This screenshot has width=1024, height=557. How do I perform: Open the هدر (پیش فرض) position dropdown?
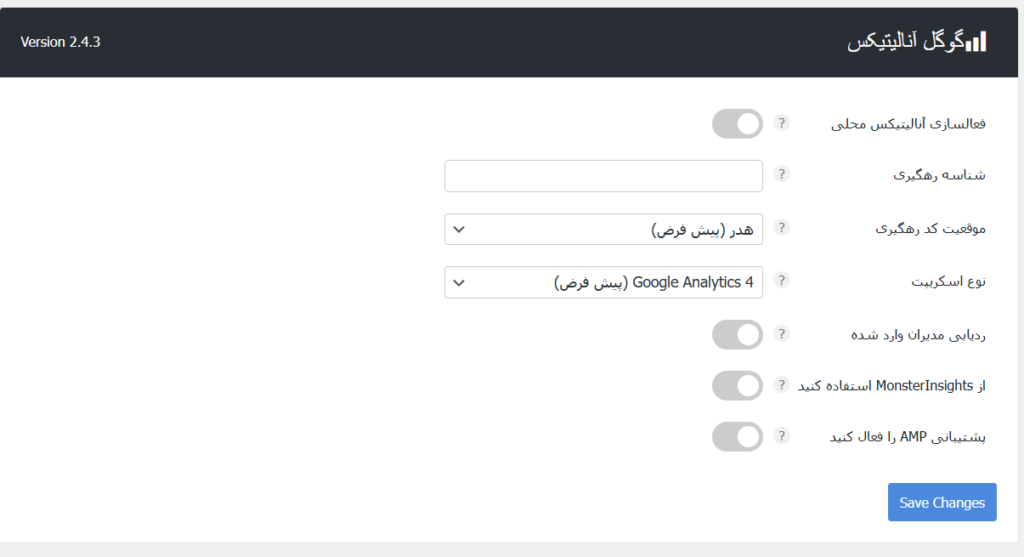click(603, 229)
